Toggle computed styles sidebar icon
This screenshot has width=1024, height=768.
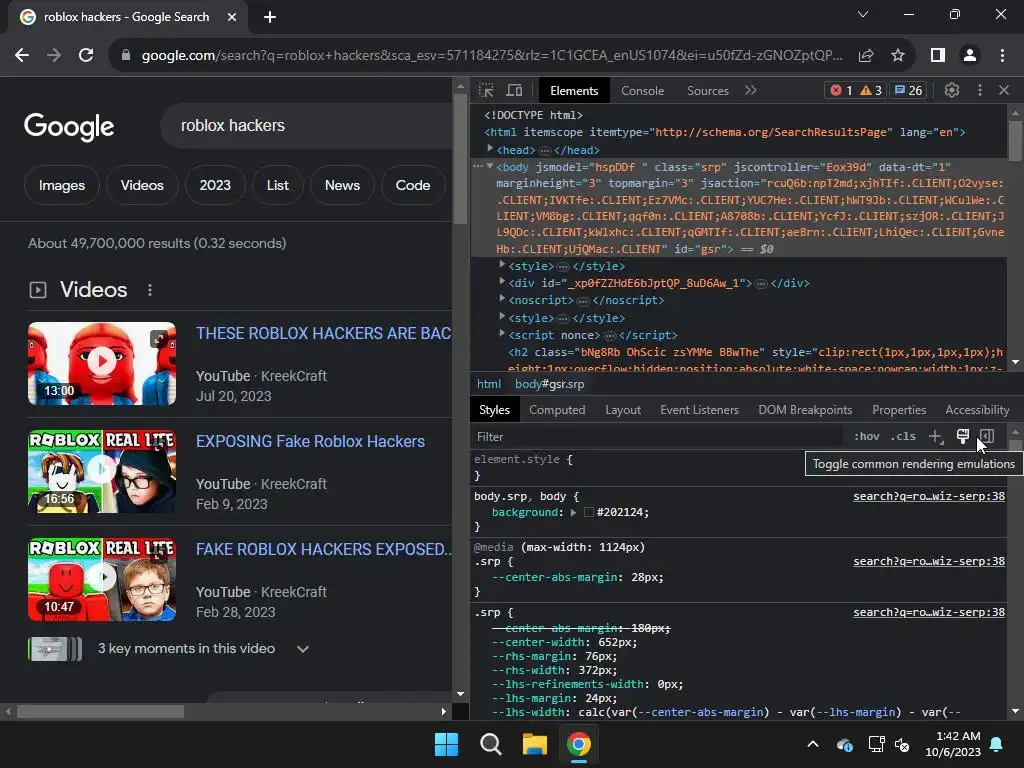click(987, 436)
